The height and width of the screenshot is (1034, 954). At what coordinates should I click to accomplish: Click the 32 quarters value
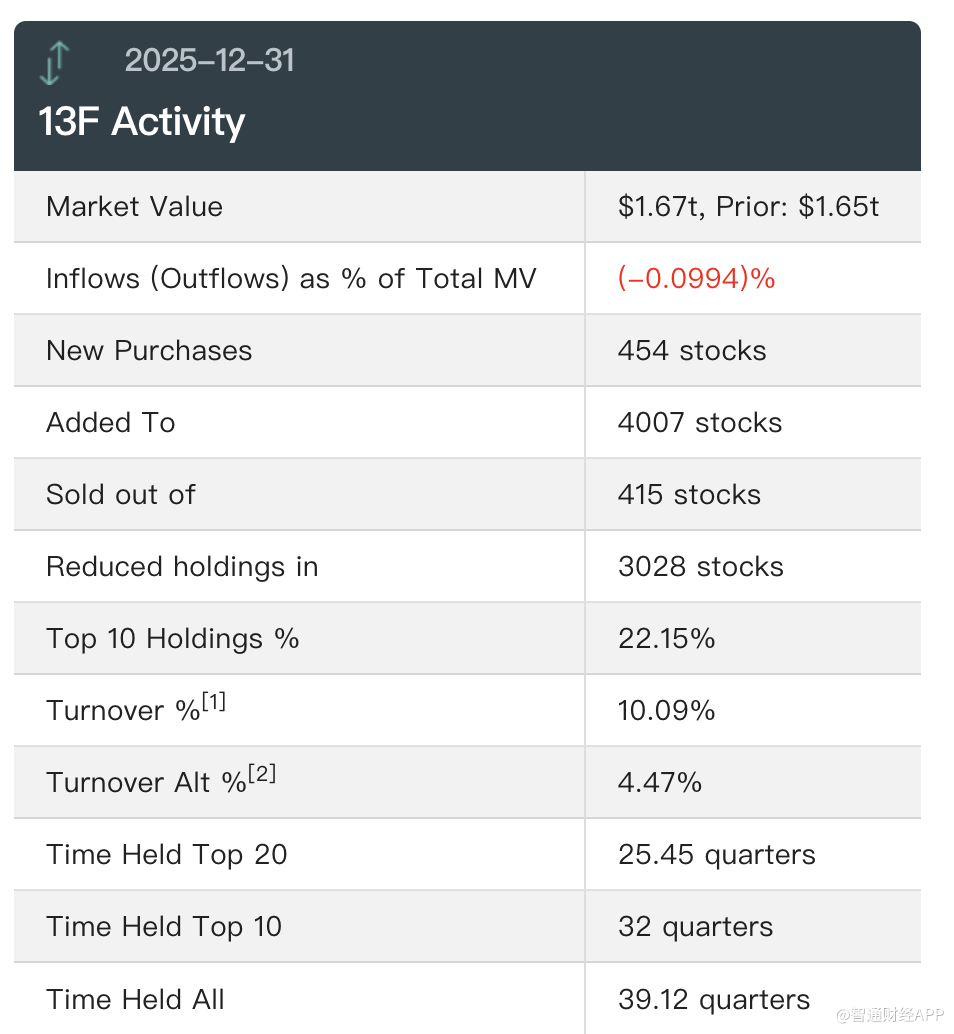(695, 927)
